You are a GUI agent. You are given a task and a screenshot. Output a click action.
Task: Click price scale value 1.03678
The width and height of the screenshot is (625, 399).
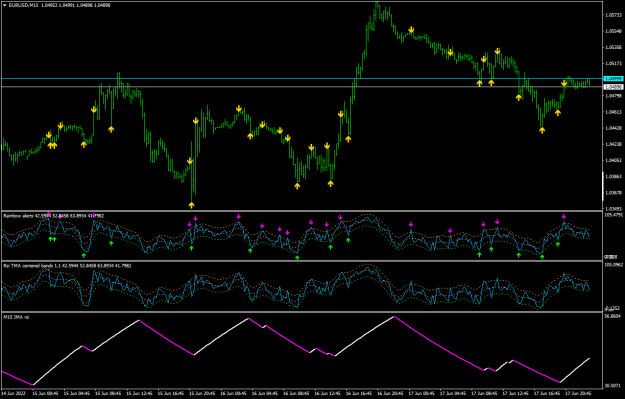tap(613, 193)
